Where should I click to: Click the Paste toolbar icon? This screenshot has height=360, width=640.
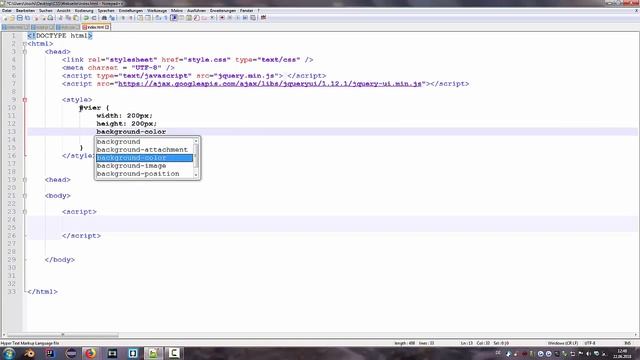(76, 18)
